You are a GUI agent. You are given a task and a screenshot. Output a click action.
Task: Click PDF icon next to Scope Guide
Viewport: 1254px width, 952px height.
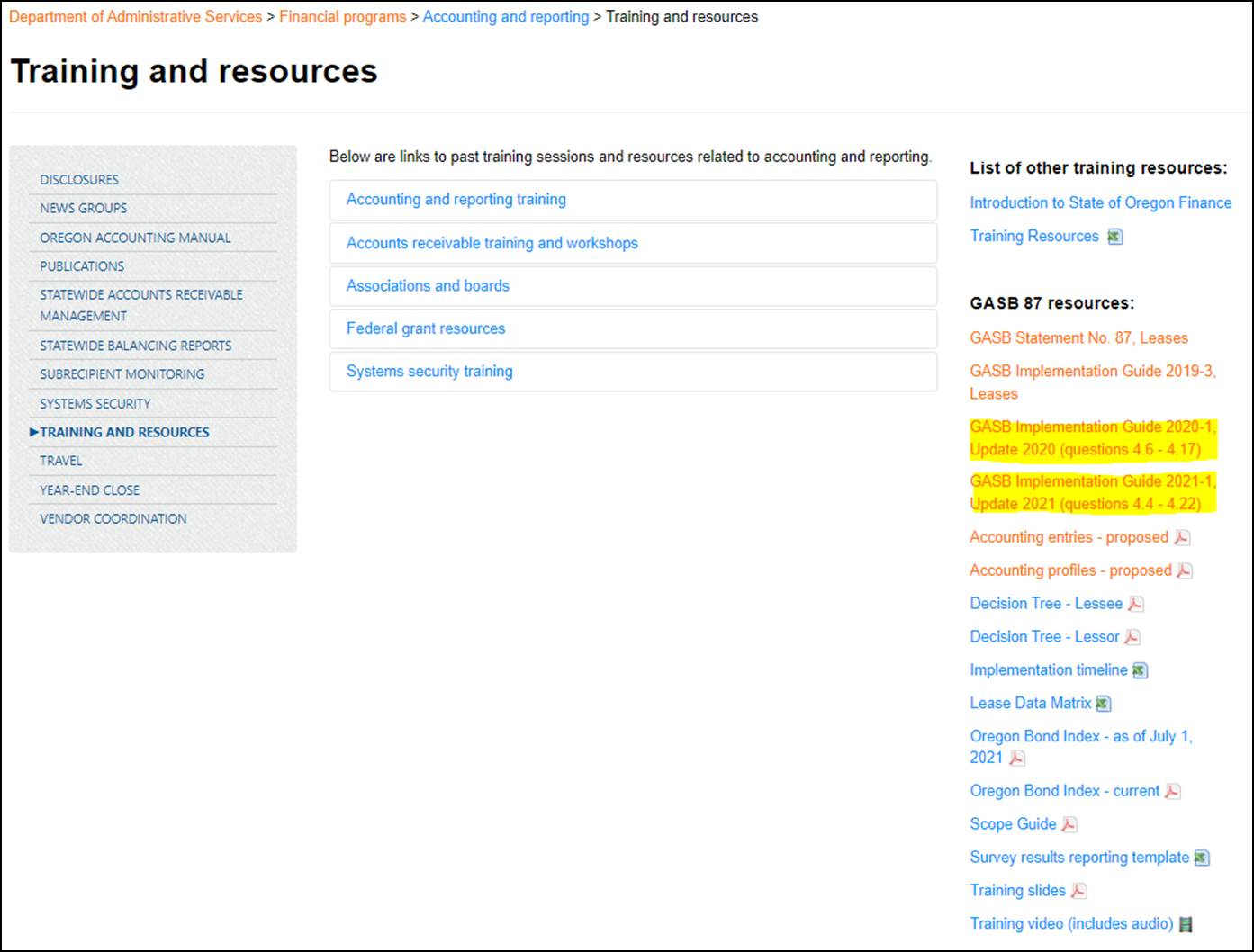(x=1069, y=825)
